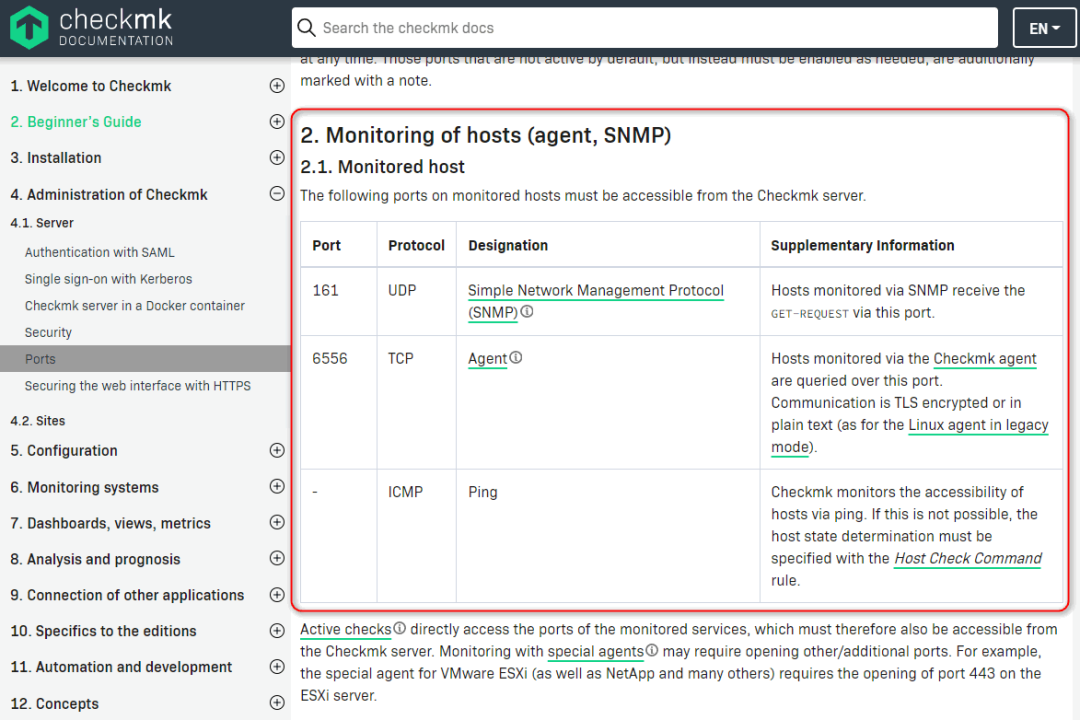The width and height of the screenshot is (1080, 720).
Task: Click the info icon after SNMP link
Action: [527, 312]
